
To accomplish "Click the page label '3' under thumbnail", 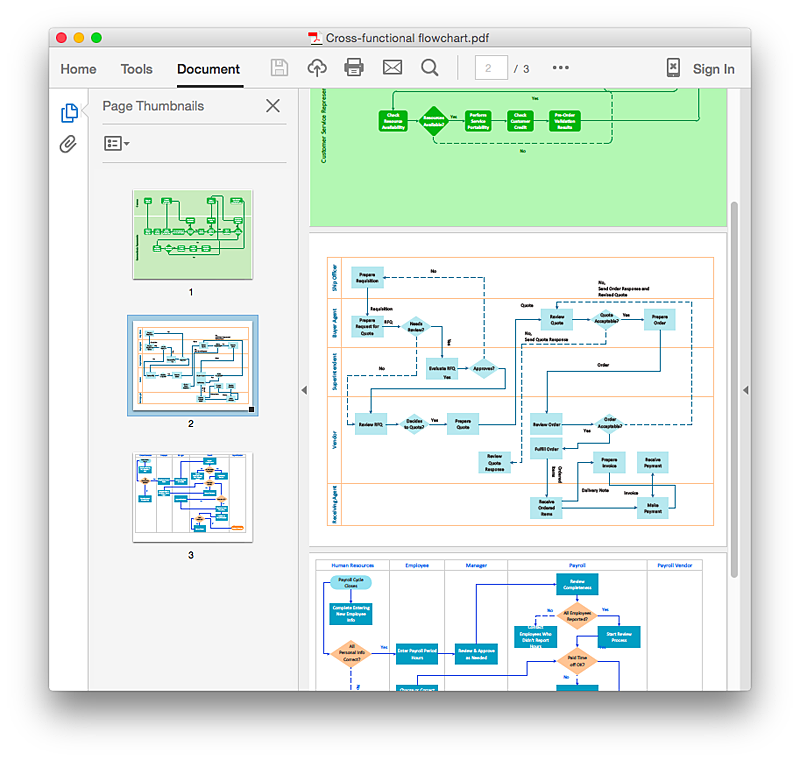I will point(191,555).
